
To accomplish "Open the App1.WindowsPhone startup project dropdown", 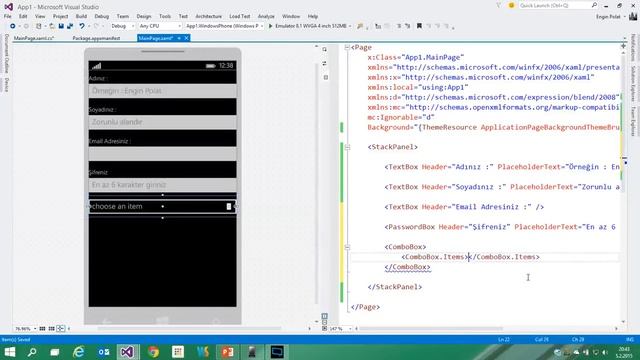I will (x=224, y=26).
